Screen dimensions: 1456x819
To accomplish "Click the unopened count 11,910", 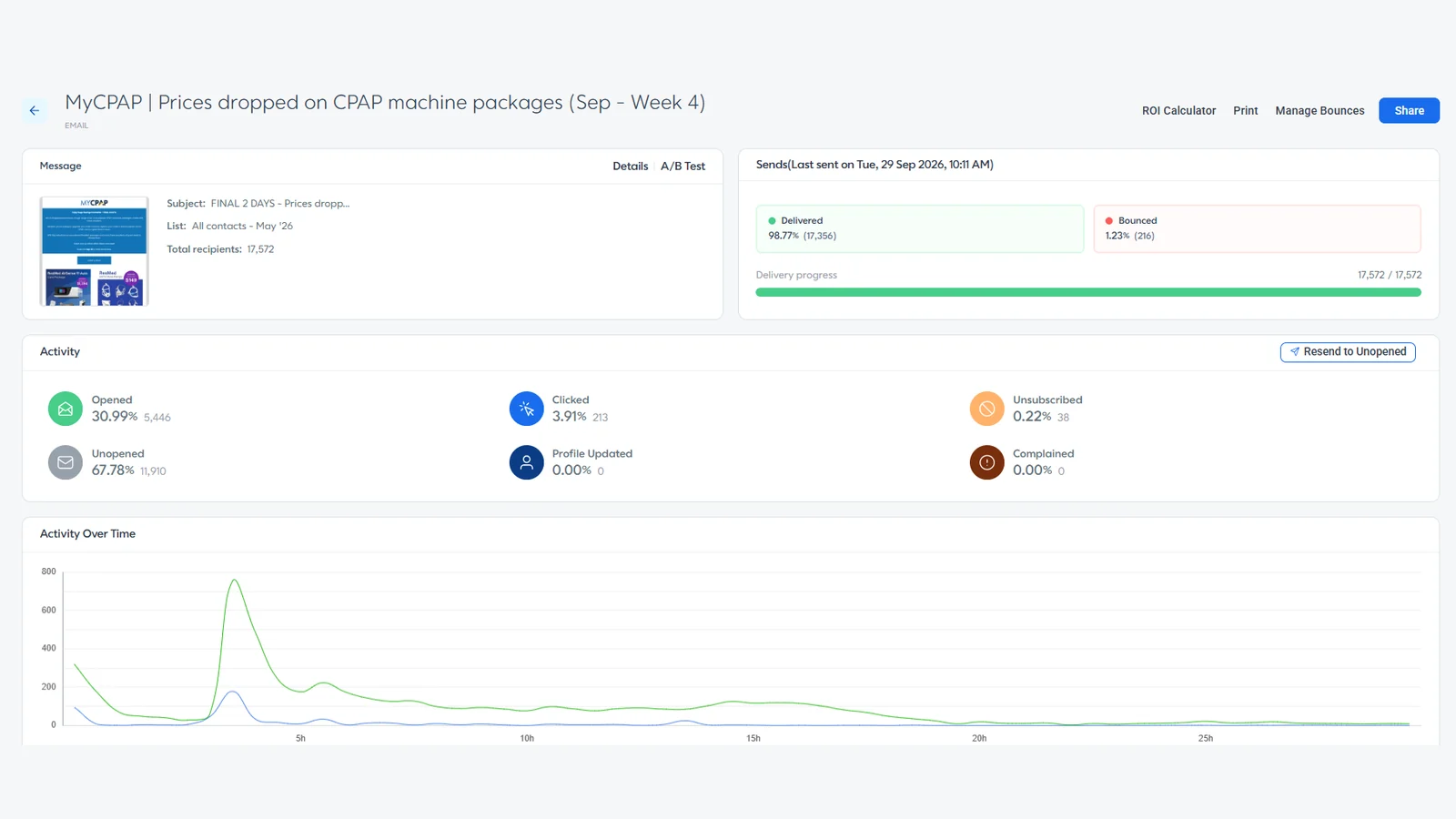I will (x=153, y=471).
